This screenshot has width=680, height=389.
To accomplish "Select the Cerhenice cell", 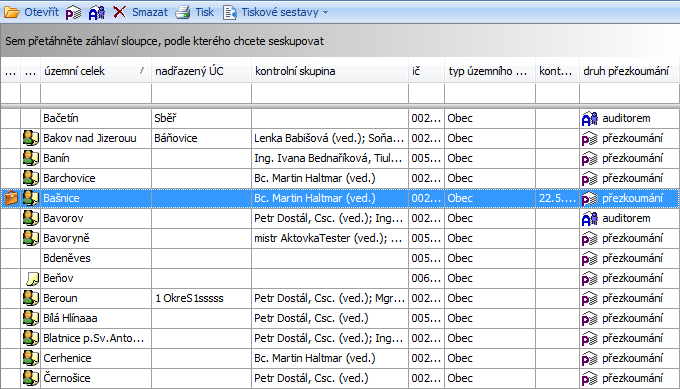I will click(96, 358).
